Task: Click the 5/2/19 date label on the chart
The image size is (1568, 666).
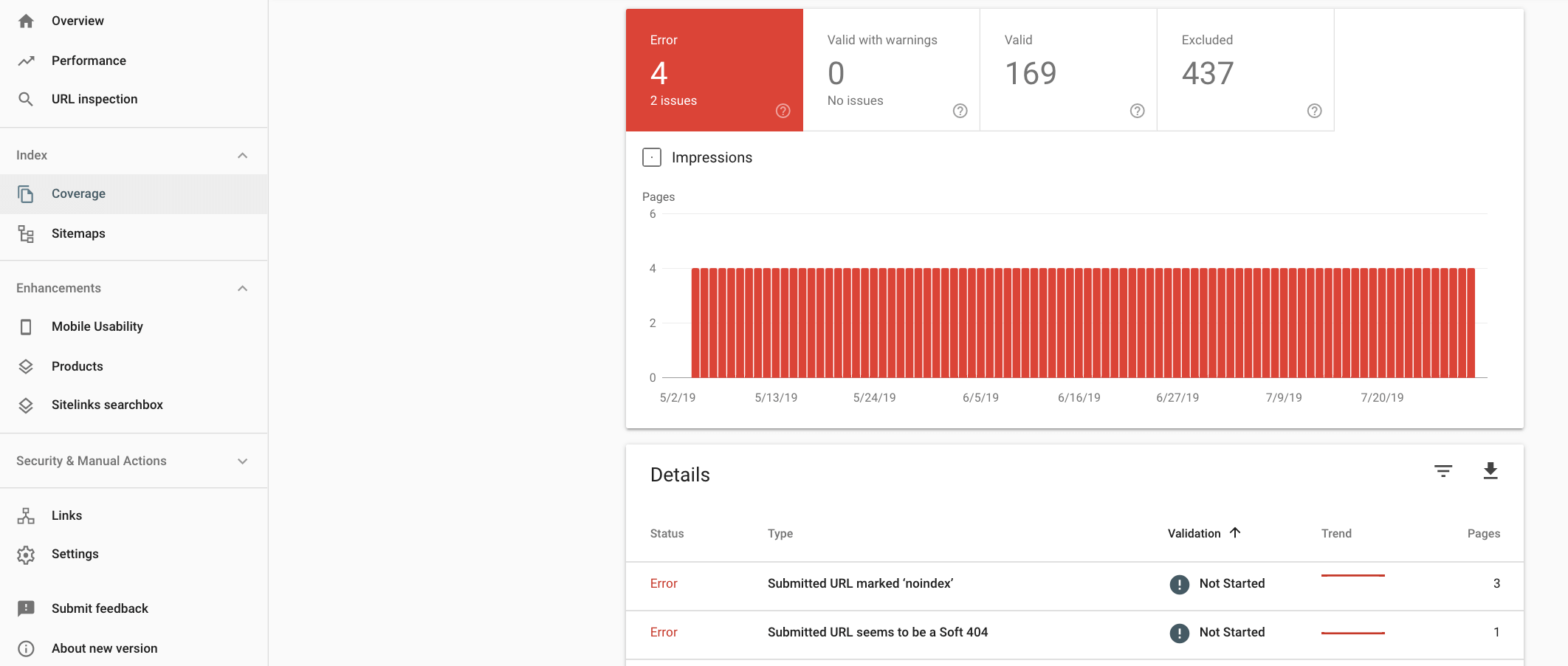Action: pyautogui.click(x=678, y=397)
